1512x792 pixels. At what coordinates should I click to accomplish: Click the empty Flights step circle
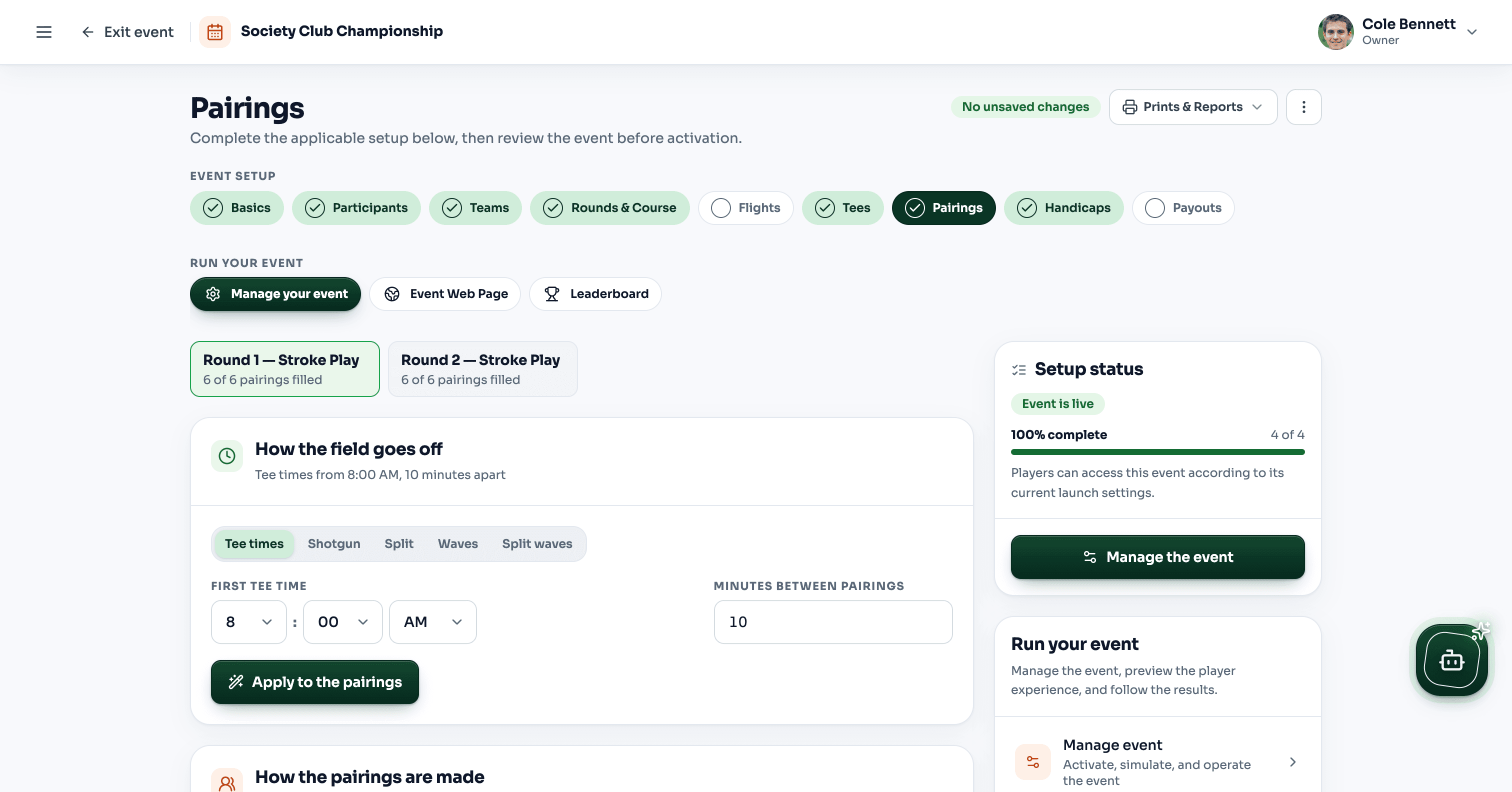click(x=720, y=208)
